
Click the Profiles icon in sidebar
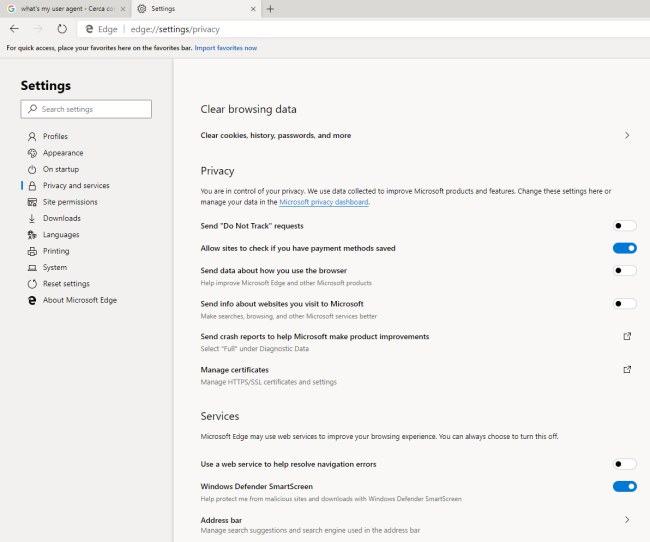click(x=32, y=136)
